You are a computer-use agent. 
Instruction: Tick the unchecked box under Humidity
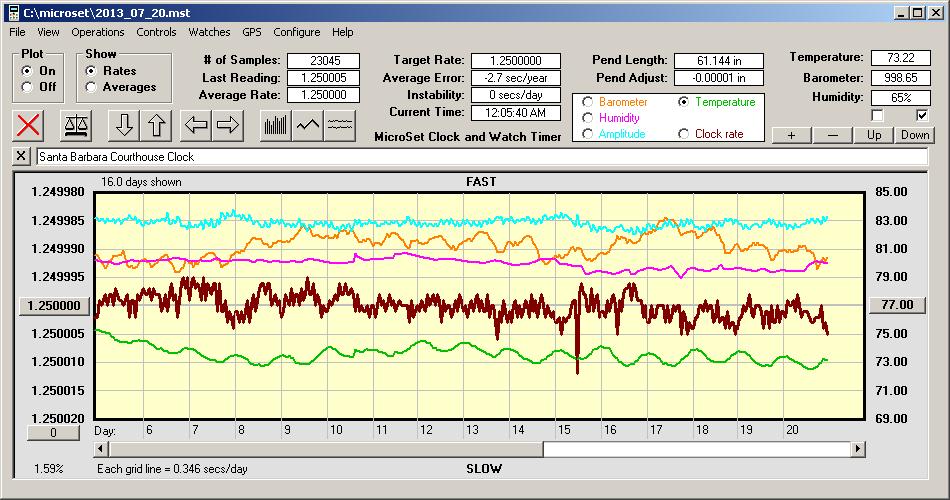tap(877, 115)
